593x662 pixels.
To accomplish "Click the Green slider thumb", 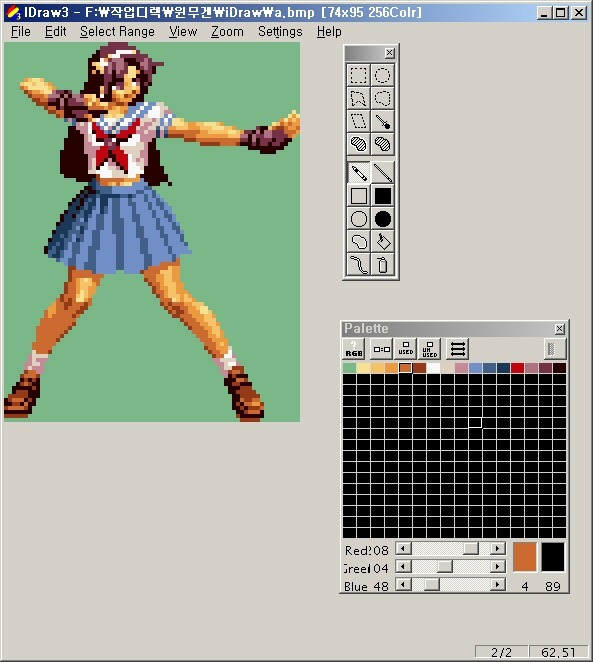I will (x=445, y=566).
